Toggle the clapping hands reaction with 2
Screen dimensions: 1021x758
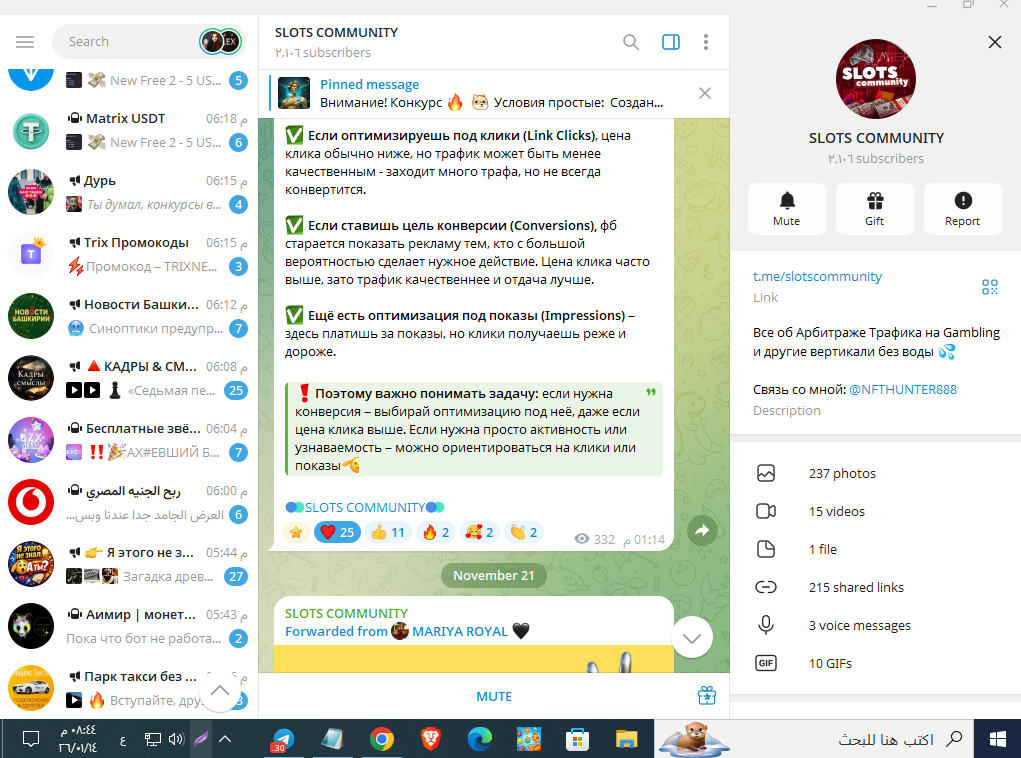click(524, 532)
